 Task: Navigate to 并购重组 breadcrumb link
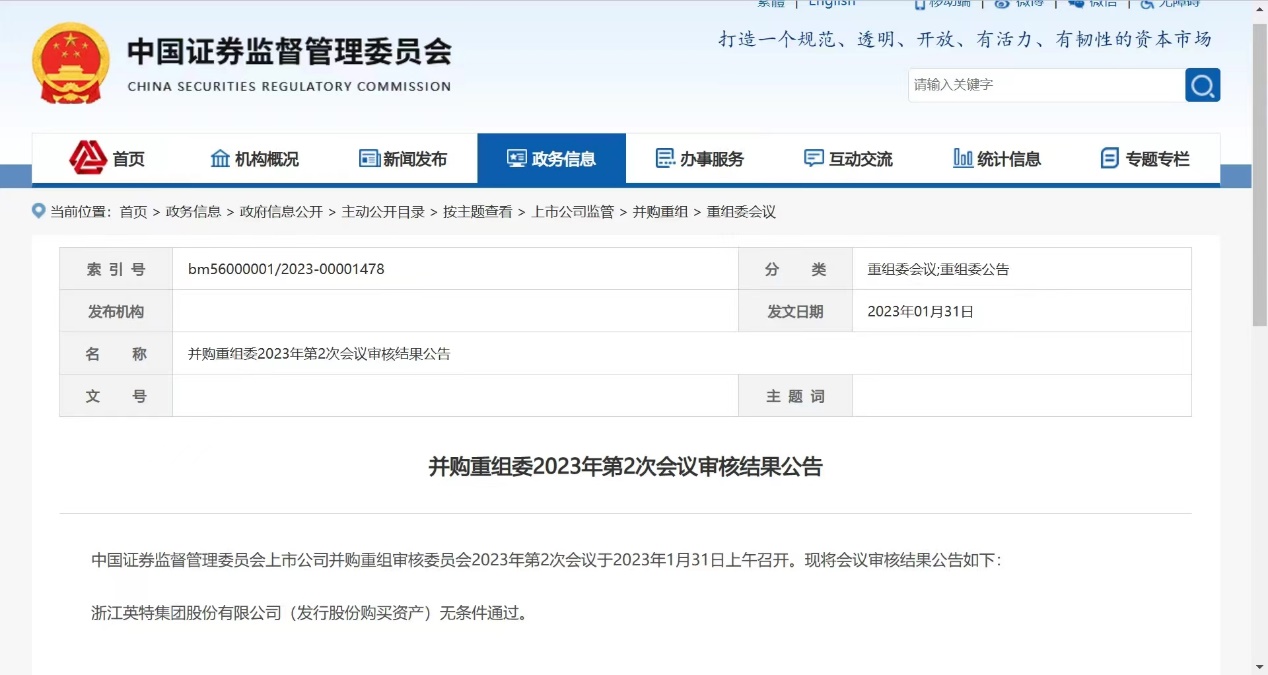tap(660, 212)
